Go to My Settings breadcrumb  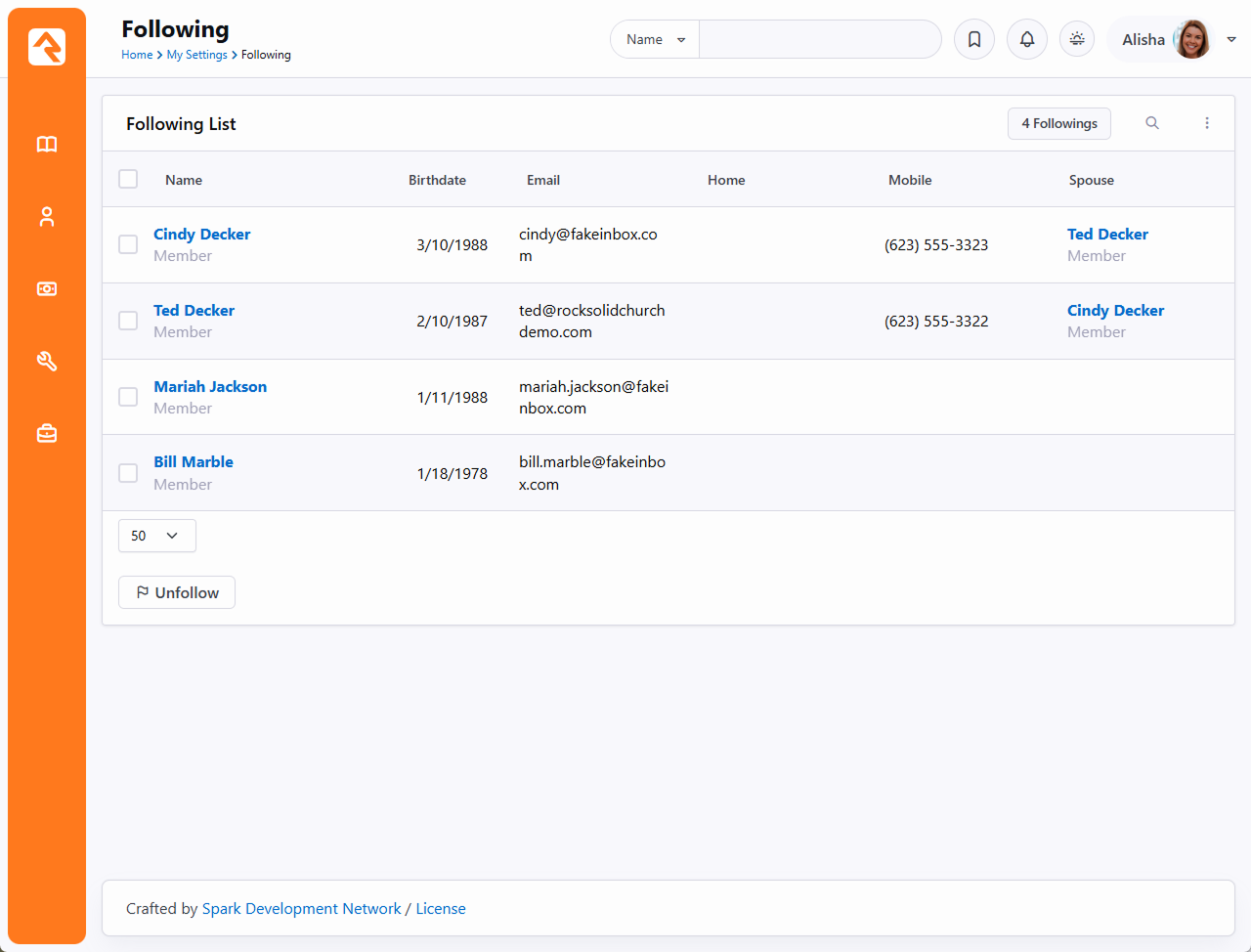(196, 55)
